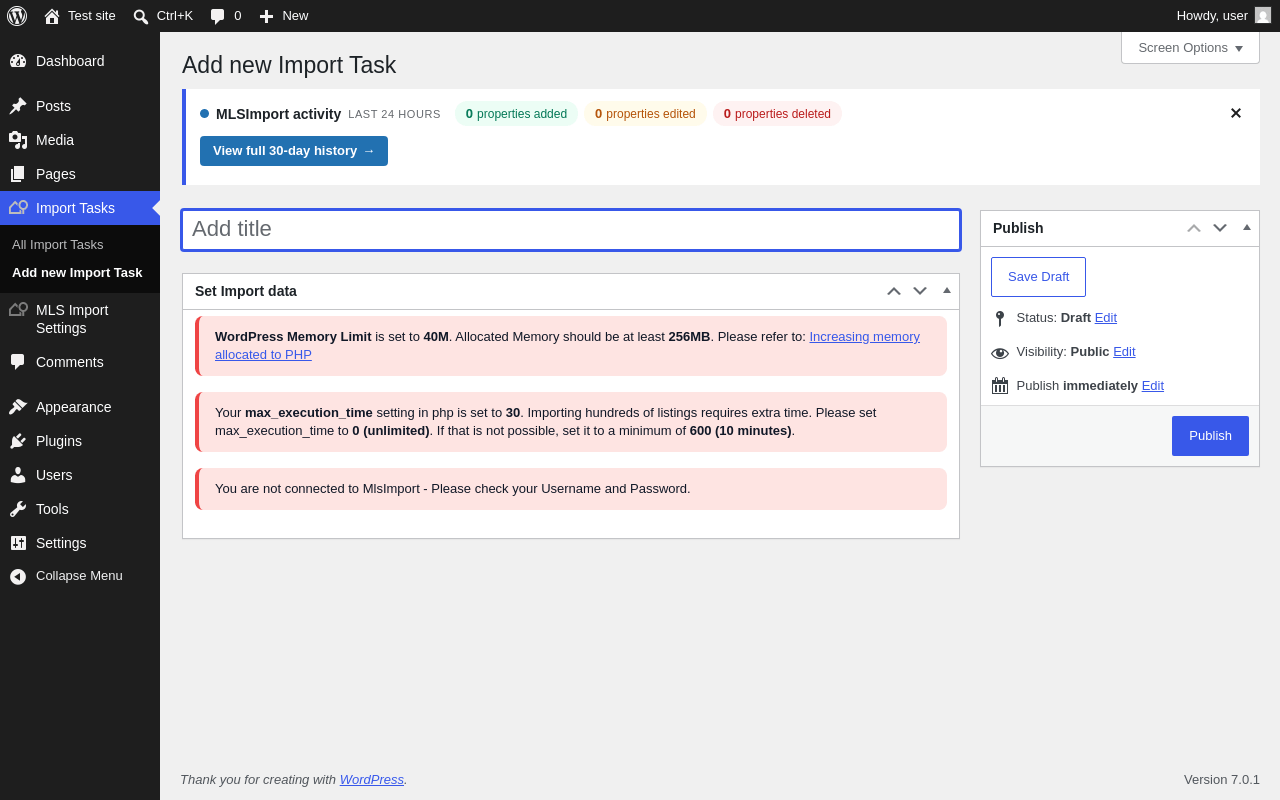
Task: Click the Publish calendar icon
Action: pos(1000,386)
